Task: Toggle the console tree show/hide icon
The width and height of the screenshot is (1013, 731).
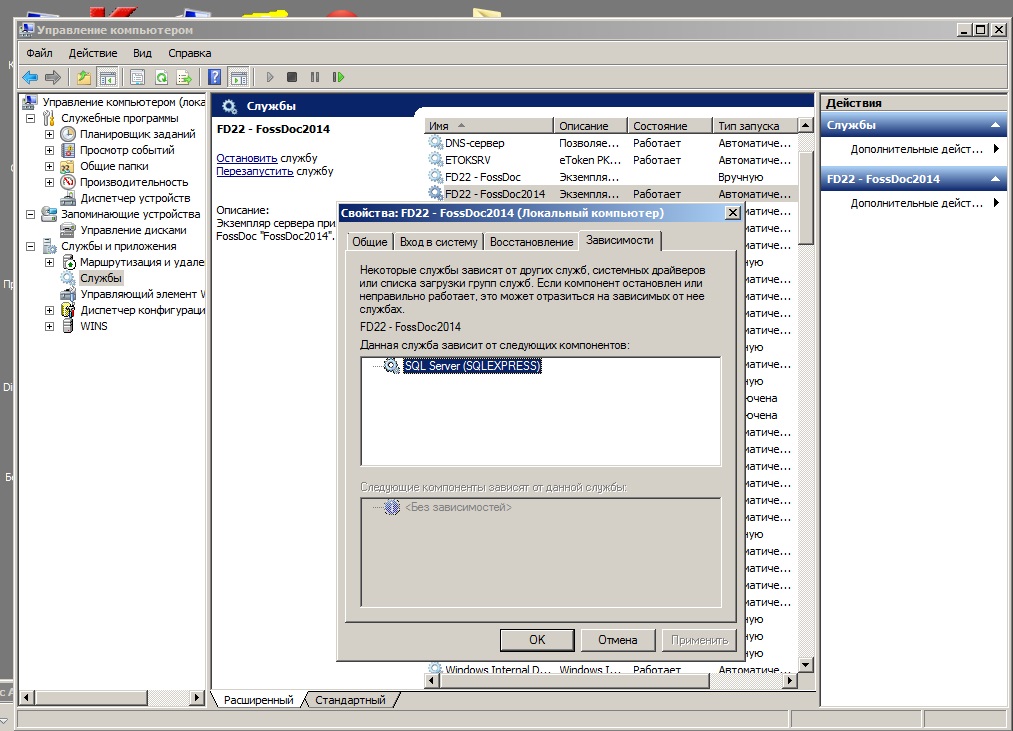Action: [107, 77]
